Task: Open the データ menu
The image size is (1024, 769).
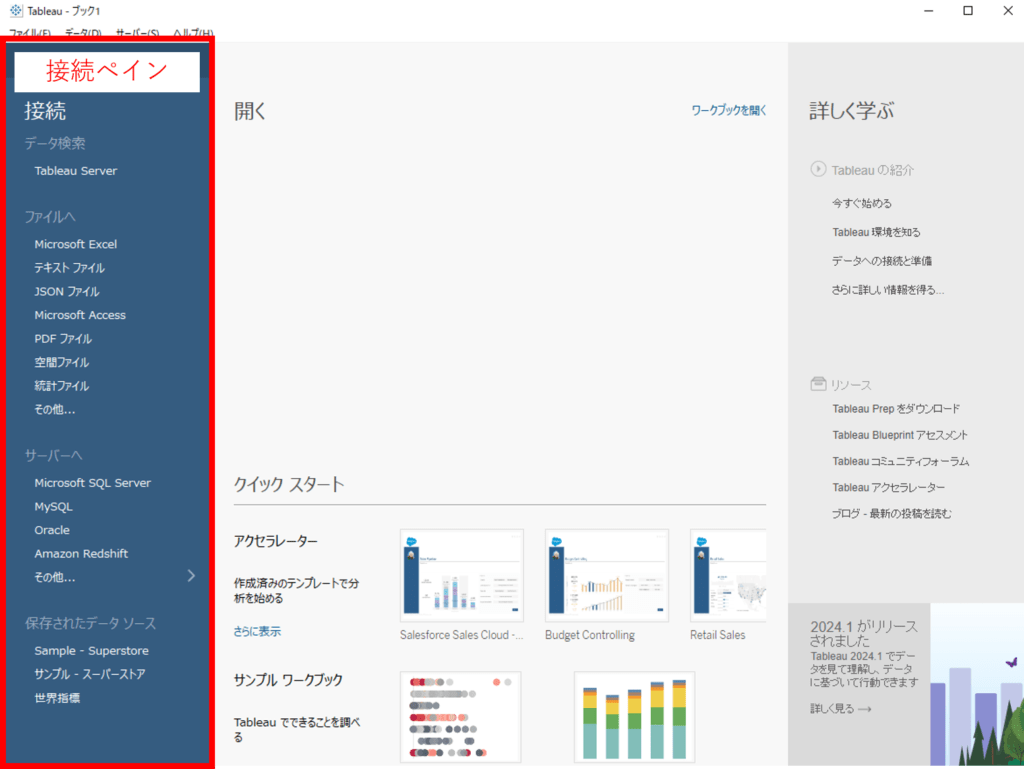Action: pos(83,34)
